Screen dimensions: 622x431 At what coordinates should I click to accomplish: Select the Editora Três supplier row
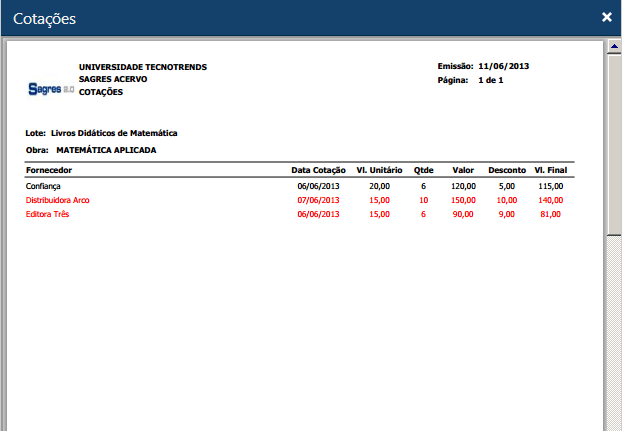pyautogui.click(x=48, y=214)
